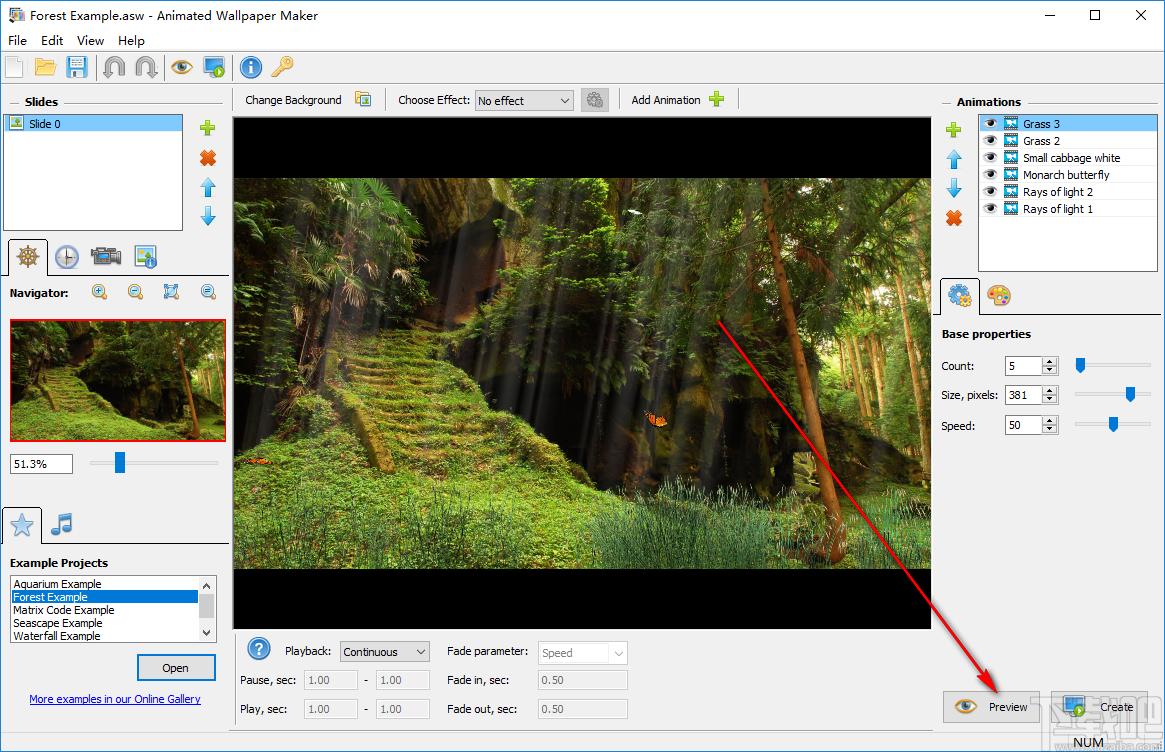Viewport: 1165px width, 752px height.
Task: Move animation up with blue arrow
Action: point(954,159)
